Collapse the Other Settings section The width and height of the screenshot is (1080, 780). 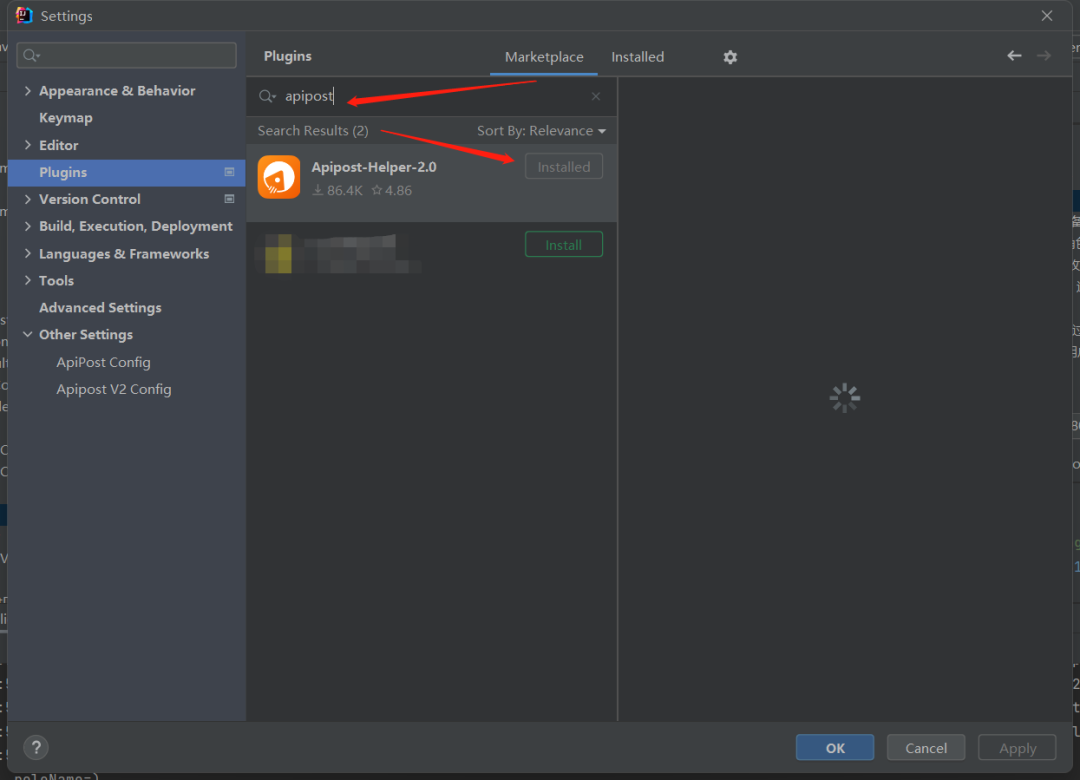click(28, 335)
